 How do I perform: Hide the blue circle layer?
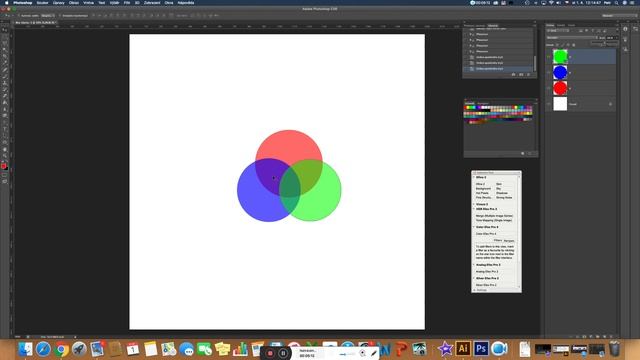pyautogui.click(x=549, y=72)
